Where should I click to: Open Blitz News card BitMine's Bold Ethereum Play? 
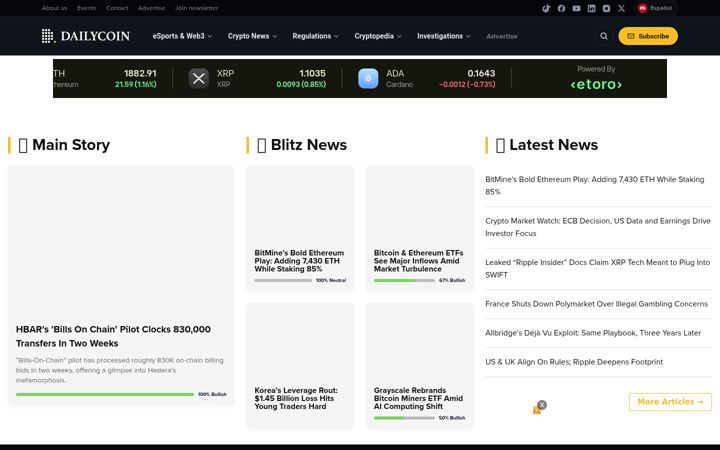299,261
